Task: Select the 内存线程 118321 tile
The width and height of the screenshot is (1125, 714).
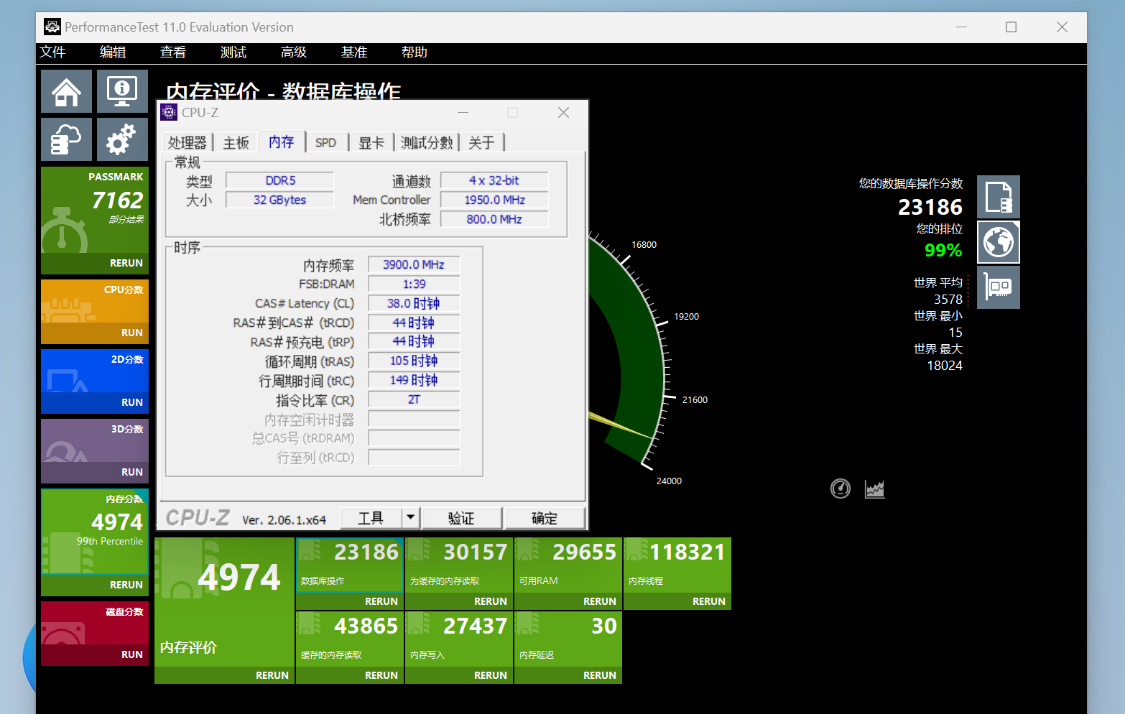Action: (x=677, y=565)
